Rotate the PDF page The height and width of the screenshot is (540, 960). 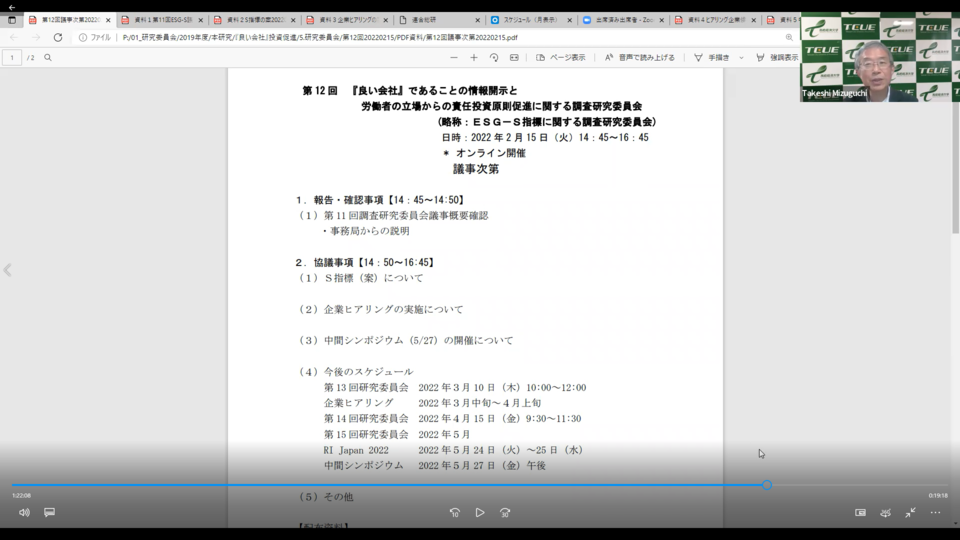[x=494, y=58]
